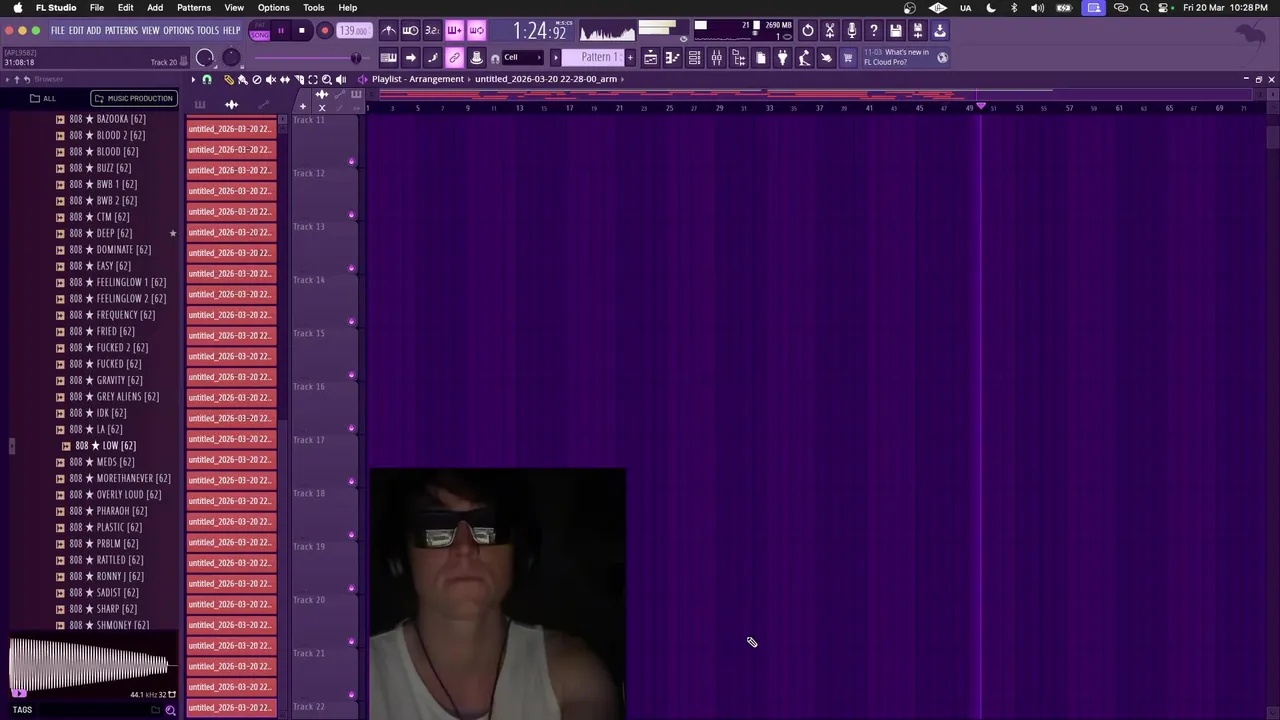Toggle overdub blend recording

pos(454,31)
